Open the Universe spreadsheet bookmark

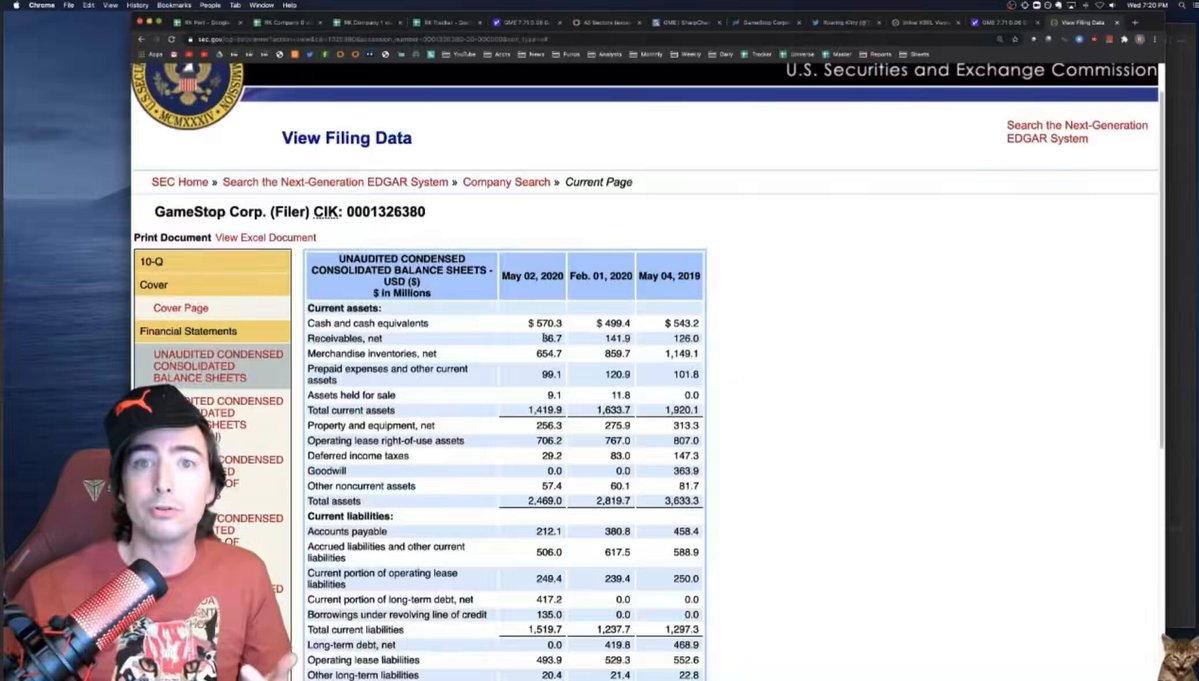tap(797, 54)
